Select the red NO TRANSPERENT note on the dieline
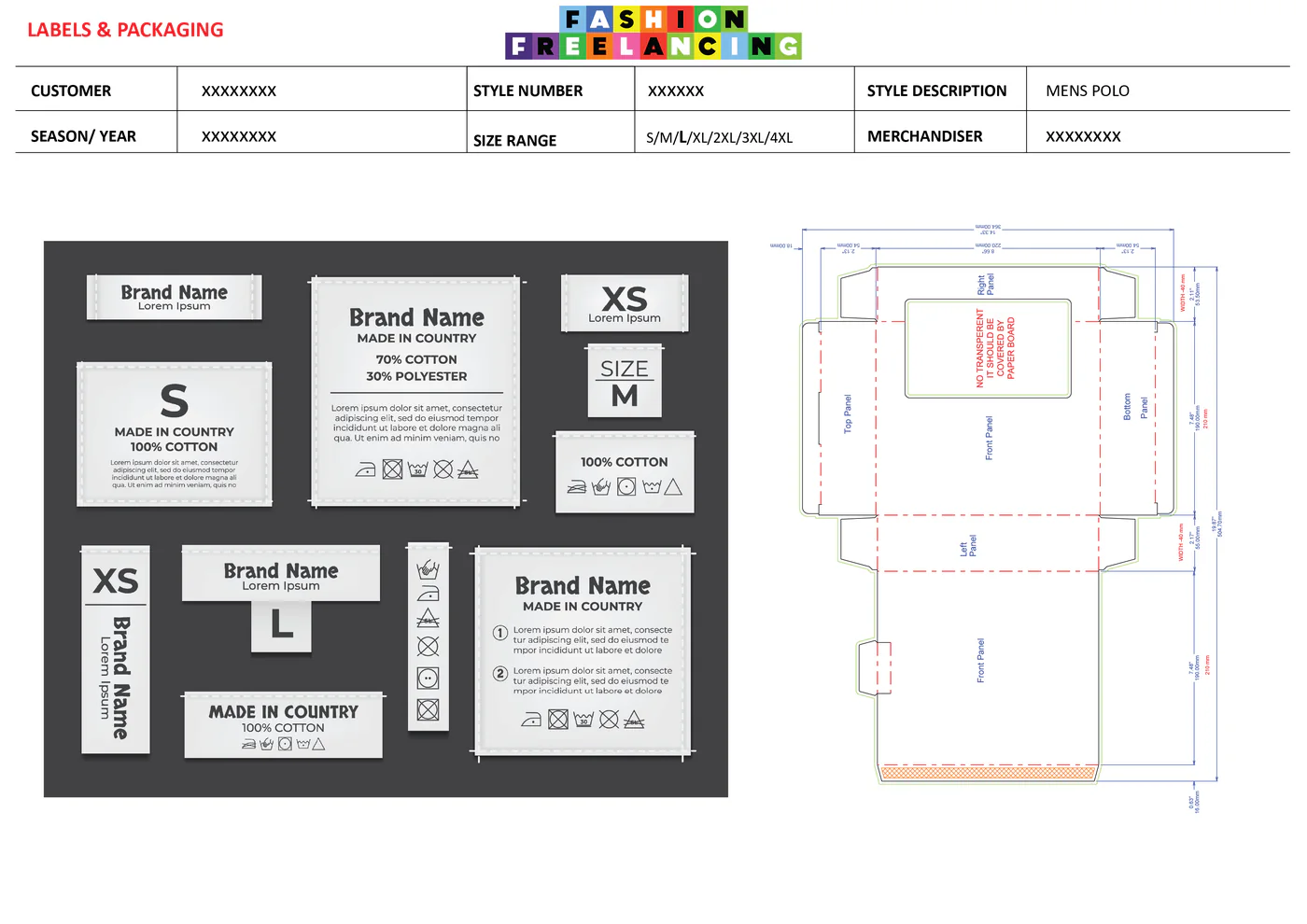The width and height of the screenshot is (1307, 924). [x=995, y=348]
